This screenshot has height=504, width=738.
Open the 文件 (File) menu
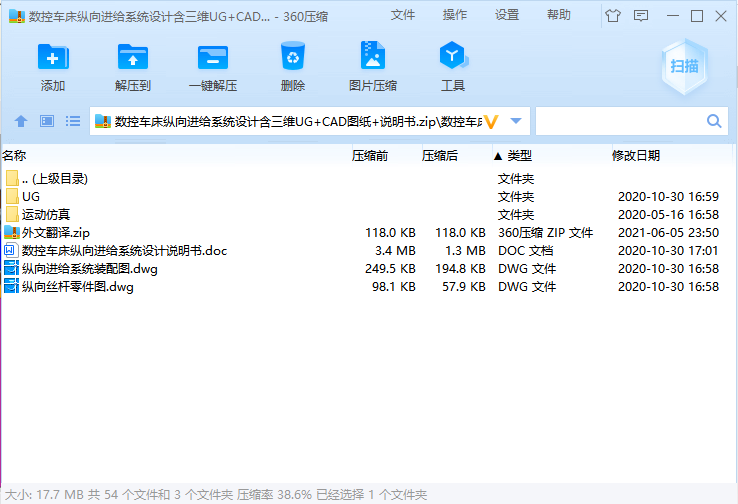[403, 15]
